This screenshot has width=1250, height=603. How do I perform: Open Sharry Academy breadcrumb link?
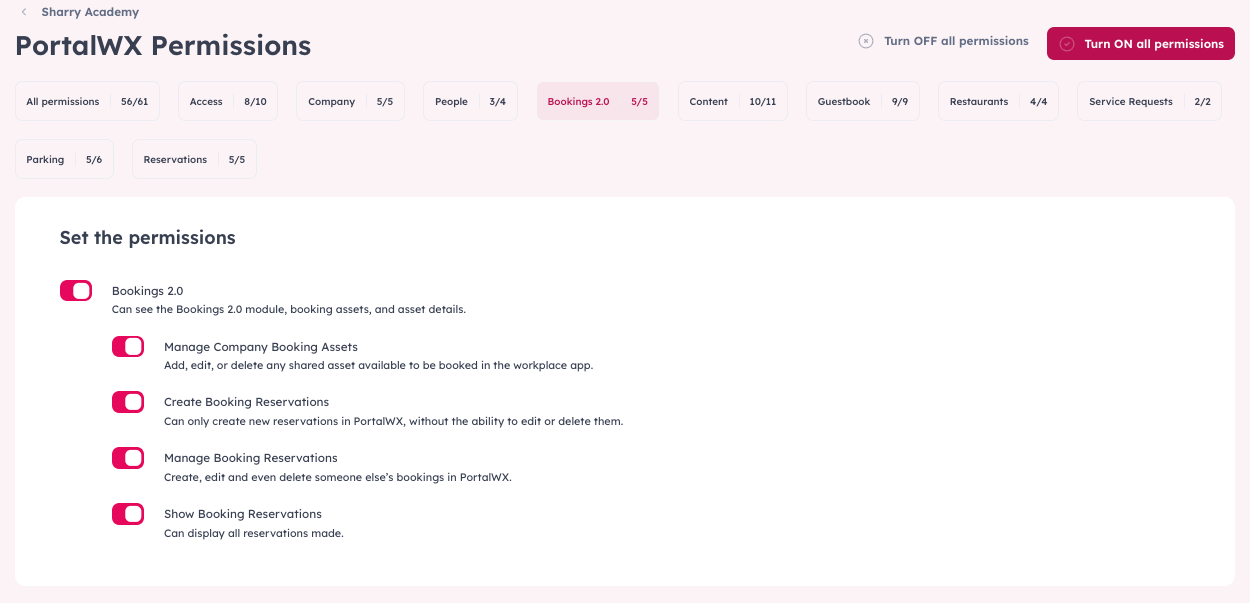(x=90, y=12)
